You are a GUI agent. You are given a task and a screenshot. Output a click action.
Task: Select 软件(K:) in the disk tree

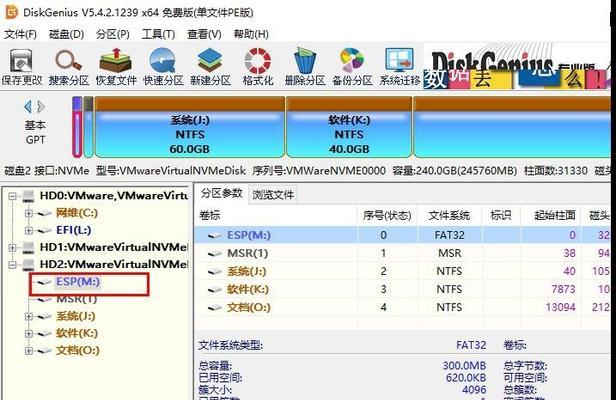(77, 334)
